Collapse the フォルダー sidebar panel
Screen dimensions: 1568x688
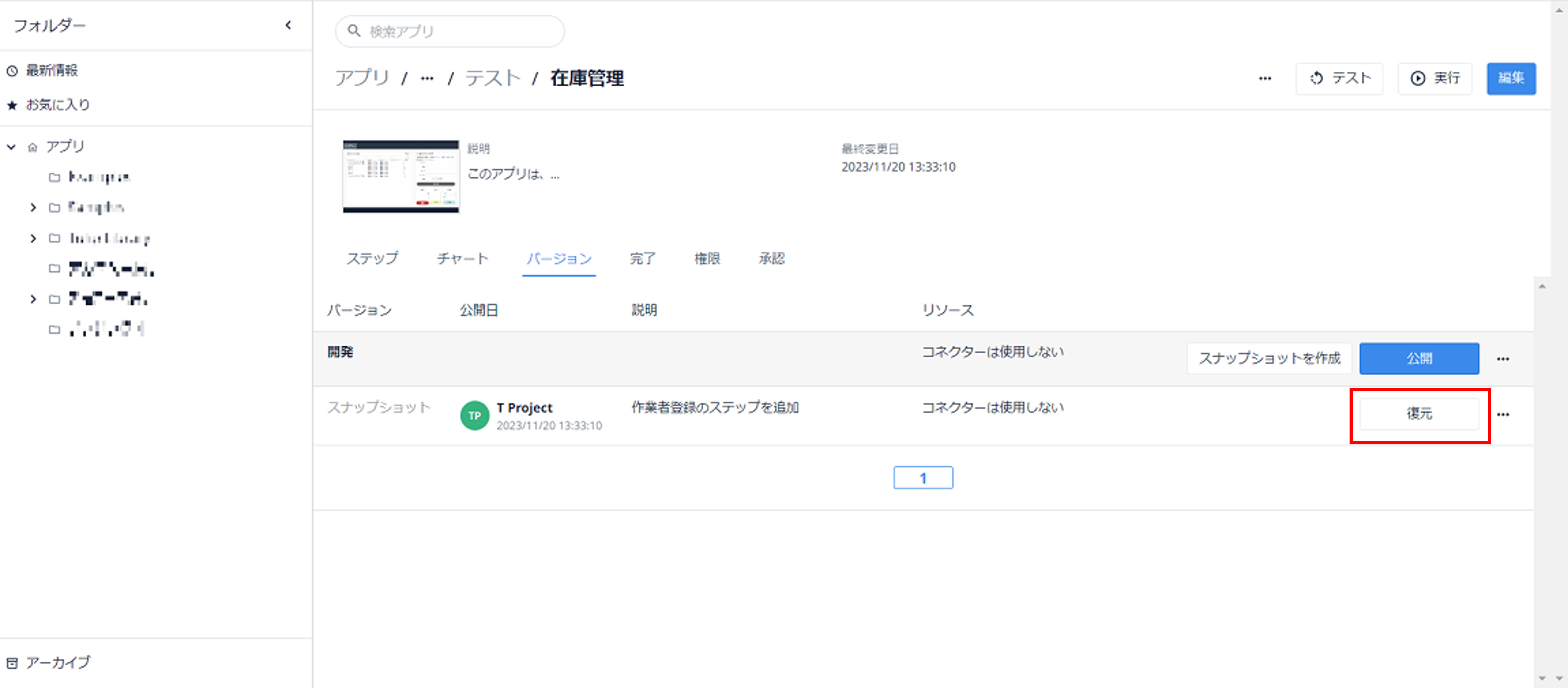[289, 25]
